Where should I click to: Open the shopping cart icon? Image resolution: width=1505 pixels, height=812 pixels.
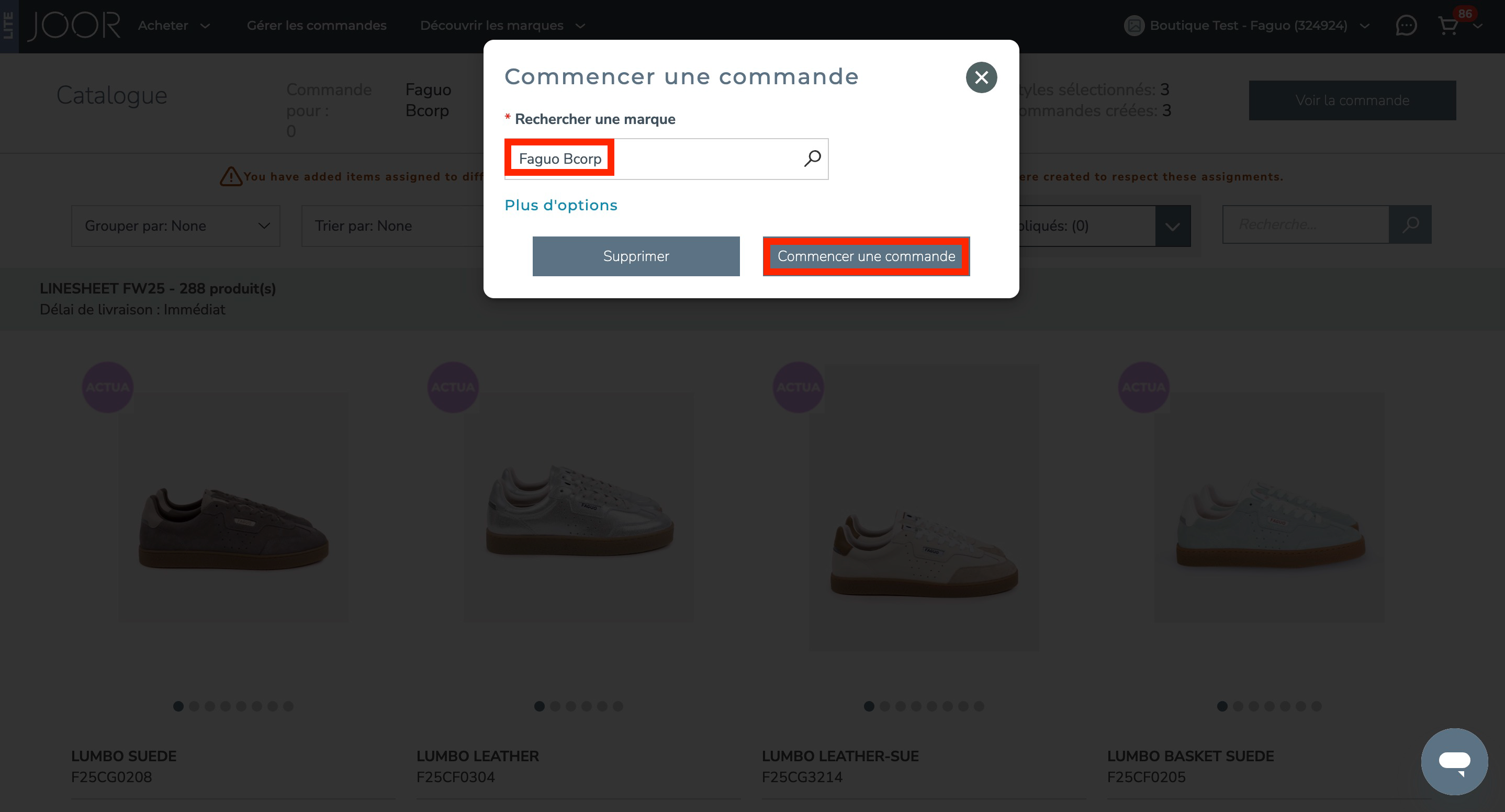pyautogui.click(x=1448, y=26)
